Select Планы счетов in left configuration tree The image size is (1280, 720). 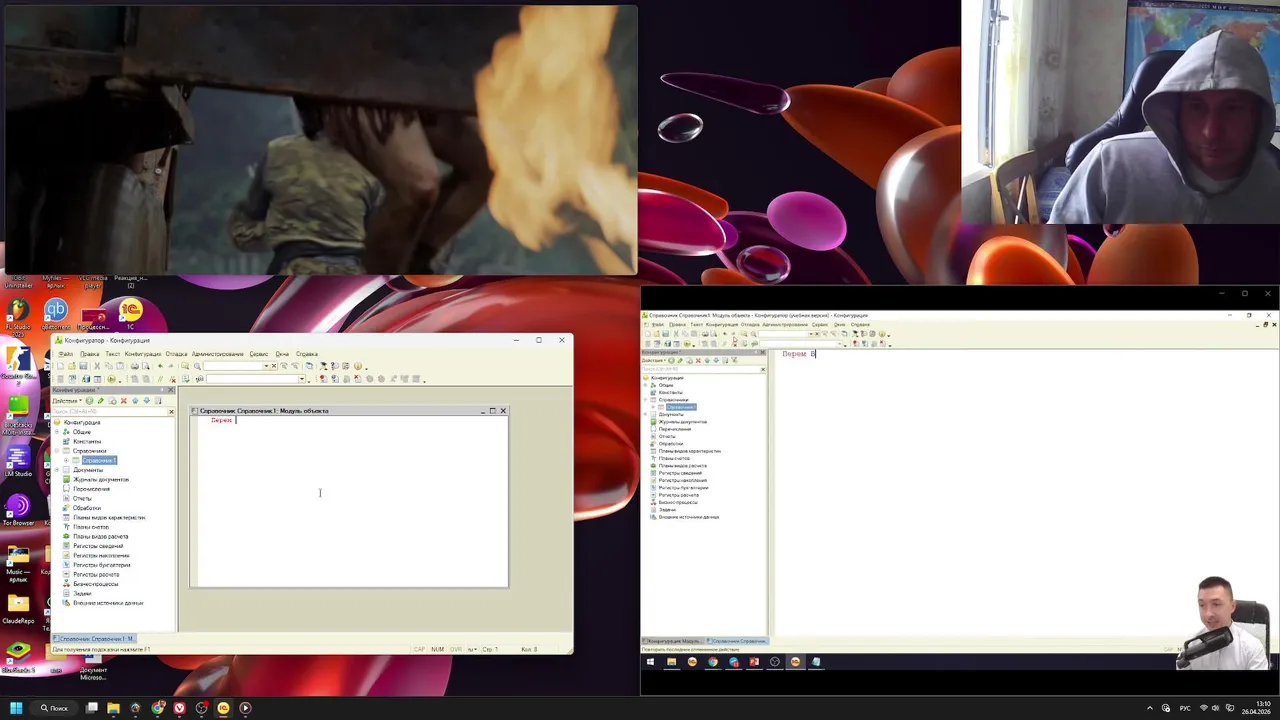pyautogui.click(x=91, y=527)
